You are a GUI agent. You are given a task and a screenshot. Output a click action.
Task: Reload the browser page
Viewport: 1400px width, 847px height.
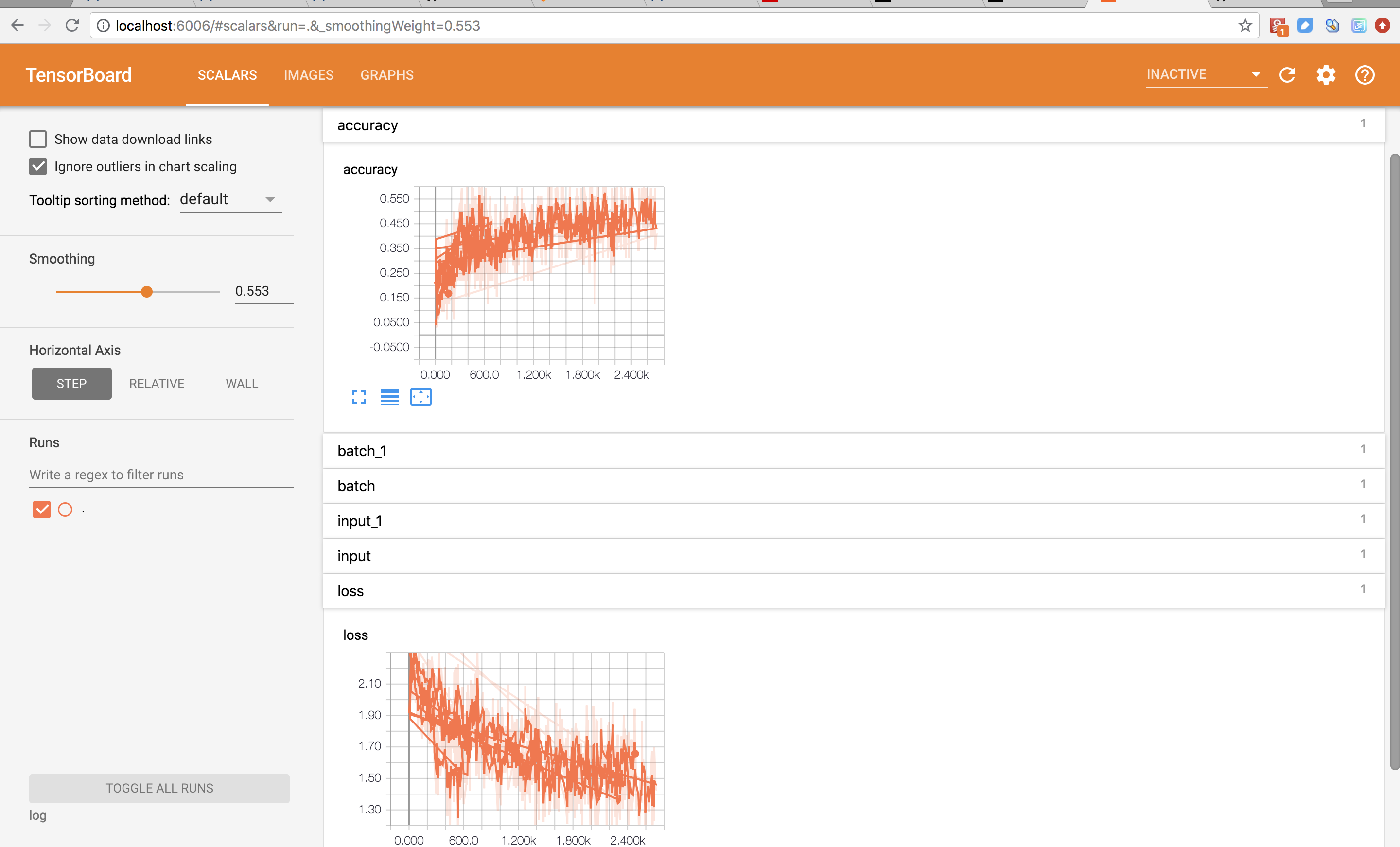pyautogui.click(x=72, y=26)
